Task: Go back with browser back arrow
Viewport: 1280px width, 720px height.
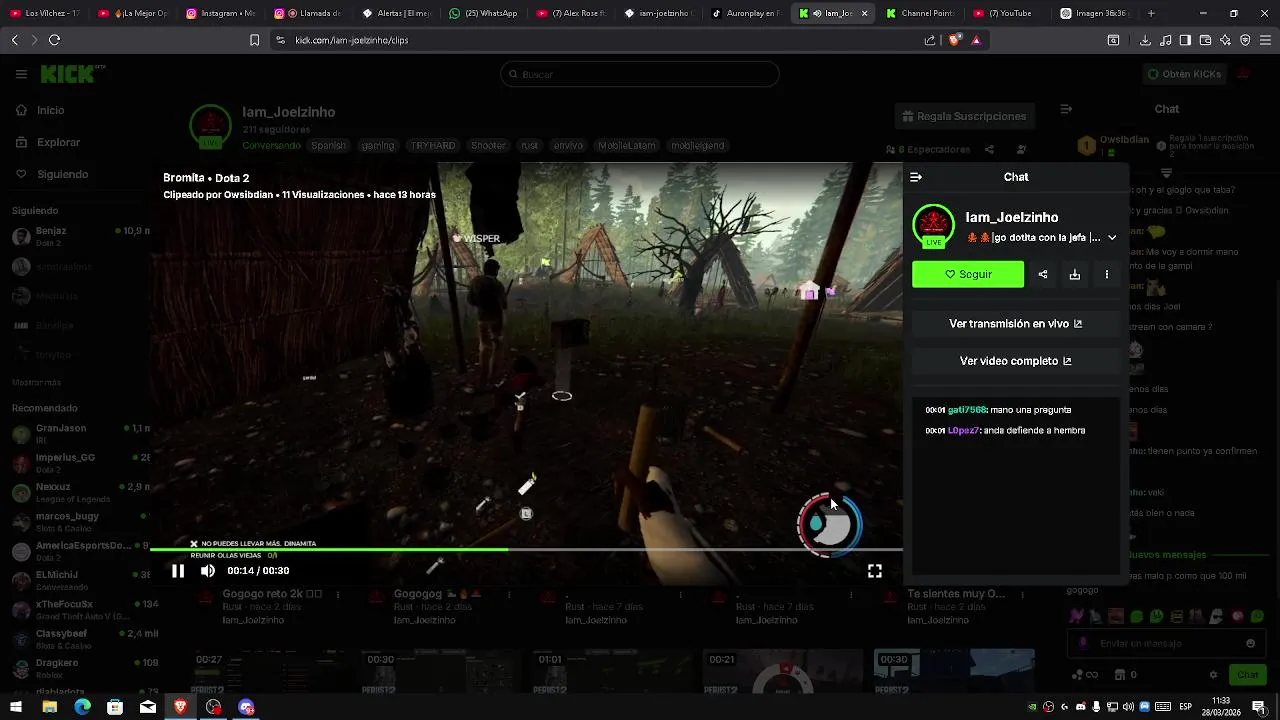Action: 15,40
